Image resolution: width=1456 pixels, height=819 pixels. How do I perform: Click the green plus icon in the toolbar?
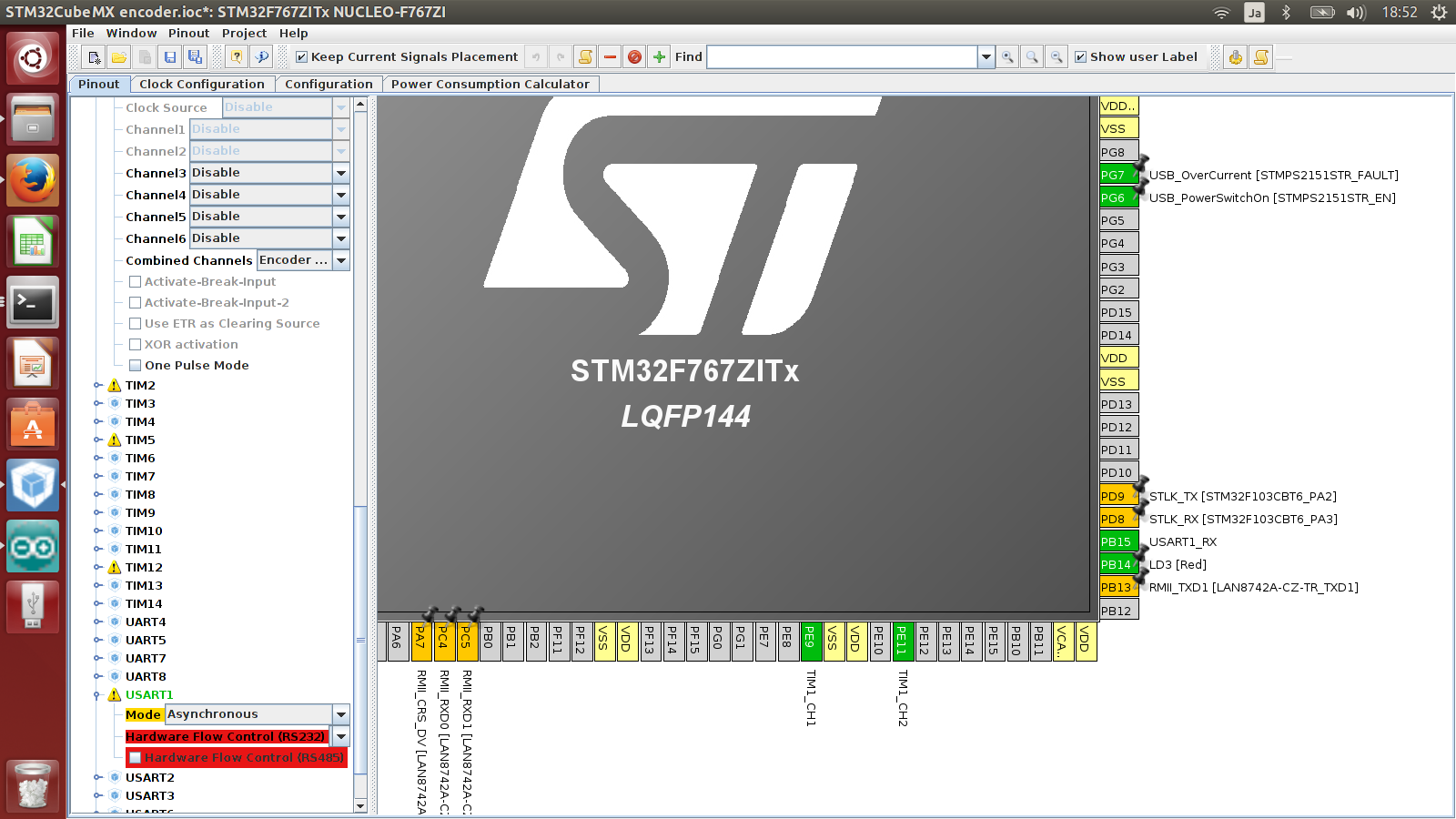click(x=660, y=57)
